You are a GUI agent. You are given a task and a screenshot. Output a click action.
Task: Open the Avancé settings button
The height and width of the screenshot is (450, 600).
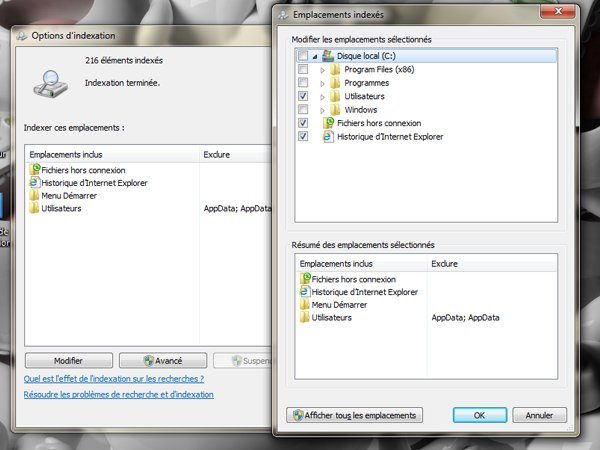click(163, 360)
